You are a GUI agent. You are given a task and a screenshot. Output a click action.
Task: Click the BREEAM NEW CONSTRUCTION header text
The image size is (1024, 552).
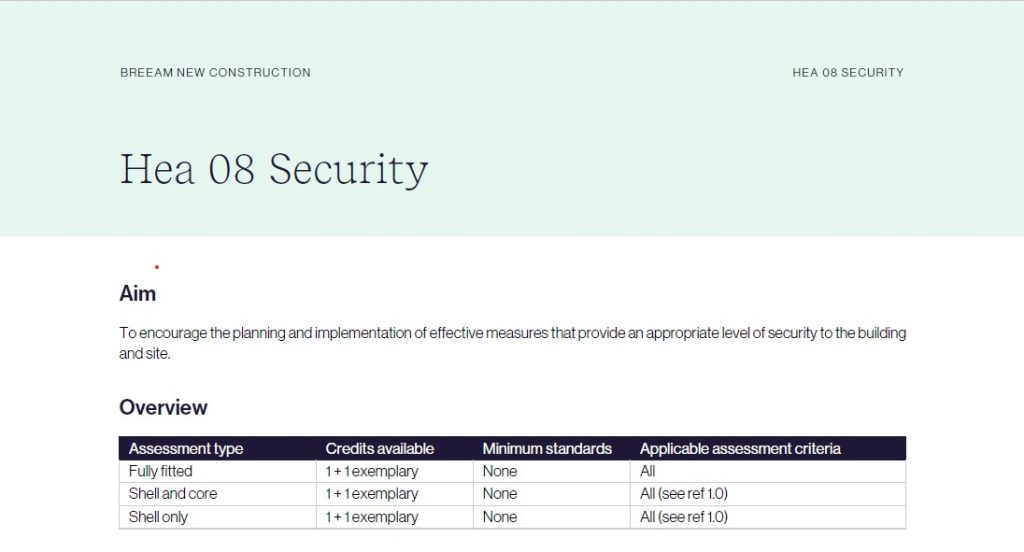coord(215,73)
